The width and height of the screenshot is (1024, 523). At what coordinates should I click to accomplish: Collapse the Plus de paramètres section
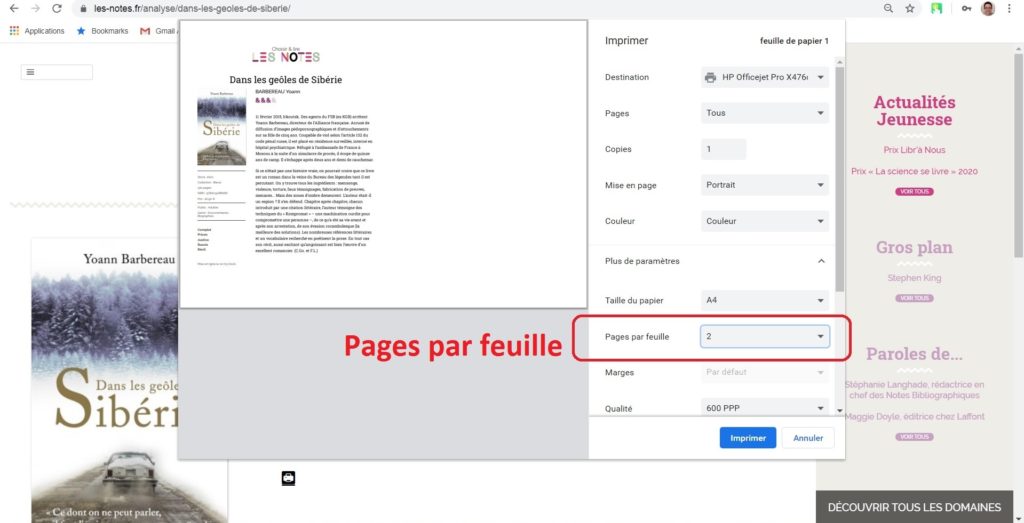(821, 261)
